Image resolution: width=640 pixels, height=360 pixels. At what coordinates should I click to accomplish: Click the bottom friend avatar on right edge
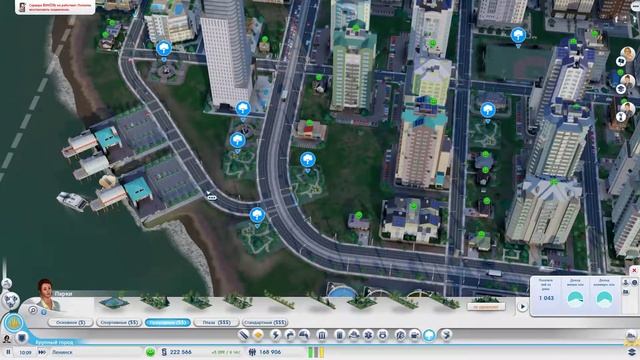[628, 109]
